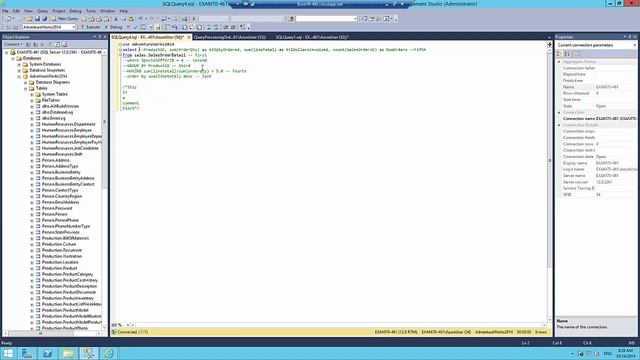Open the Tools menu
The width and height of the screenshot is (640, 360).
[x=91, y=11]
